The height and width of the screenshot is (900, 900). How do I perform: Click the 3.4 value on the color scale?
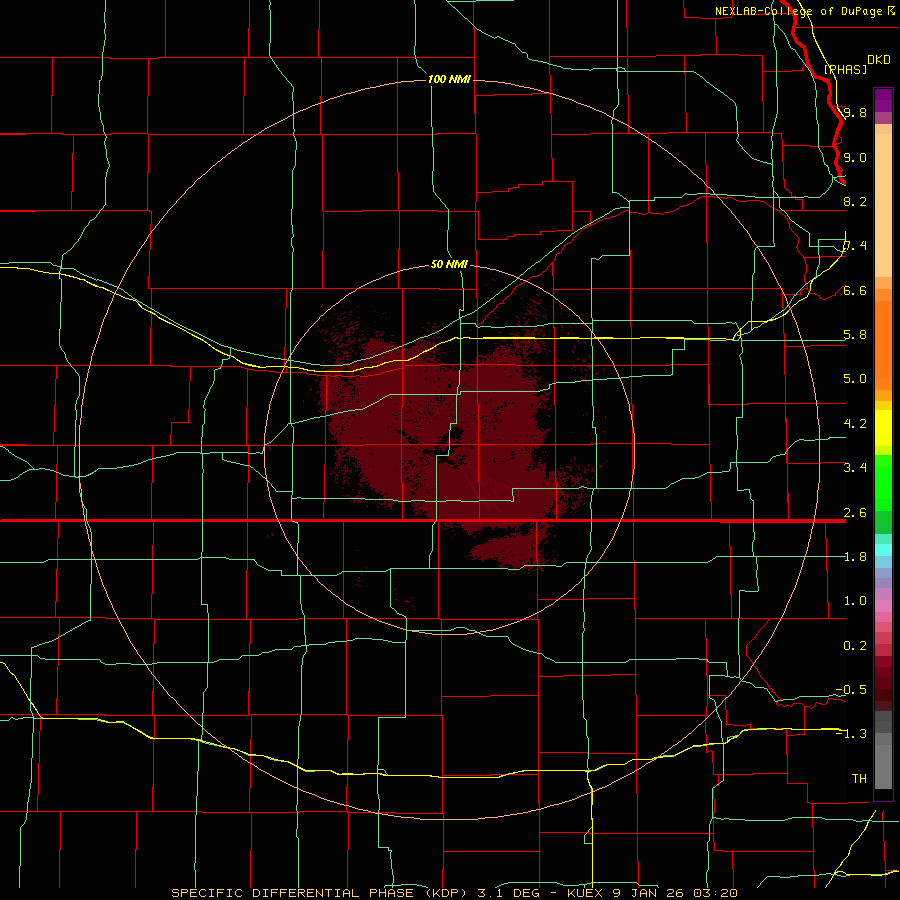(855, 467)
